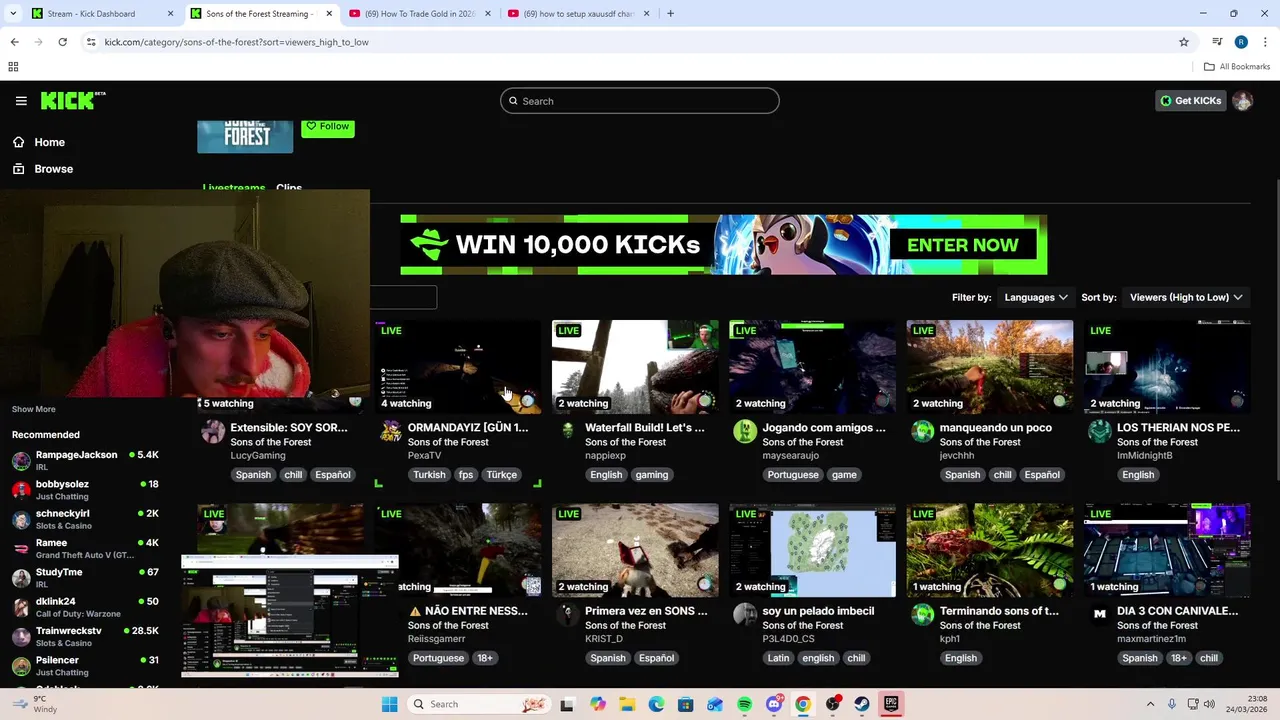Open a new browser tab
The width and height of the screenshot is (1280, 720).
(670, 14)
